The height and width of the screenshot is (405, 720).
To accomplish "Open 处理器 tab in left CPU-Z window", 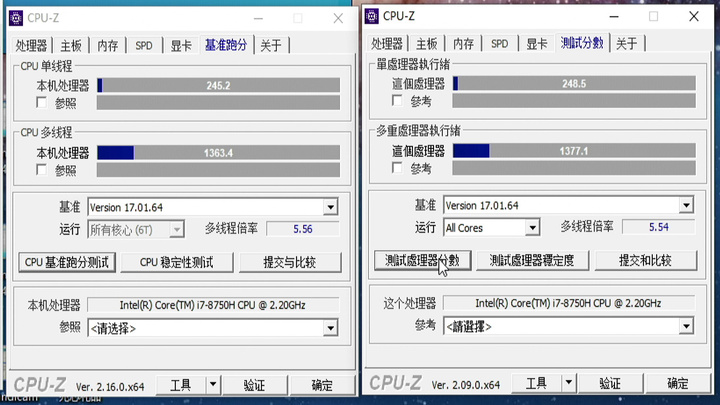I will tap(31, 45).
